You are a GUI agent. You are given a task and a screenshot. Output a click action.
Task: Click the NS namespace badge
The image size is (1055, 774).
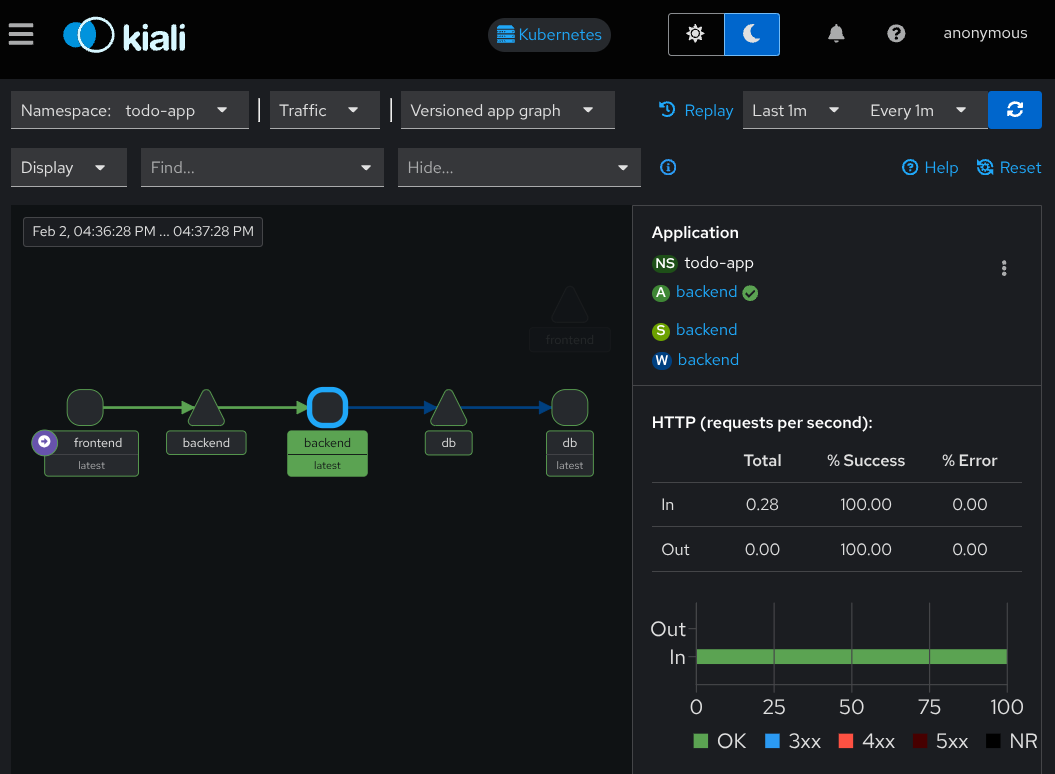point(665,263)
